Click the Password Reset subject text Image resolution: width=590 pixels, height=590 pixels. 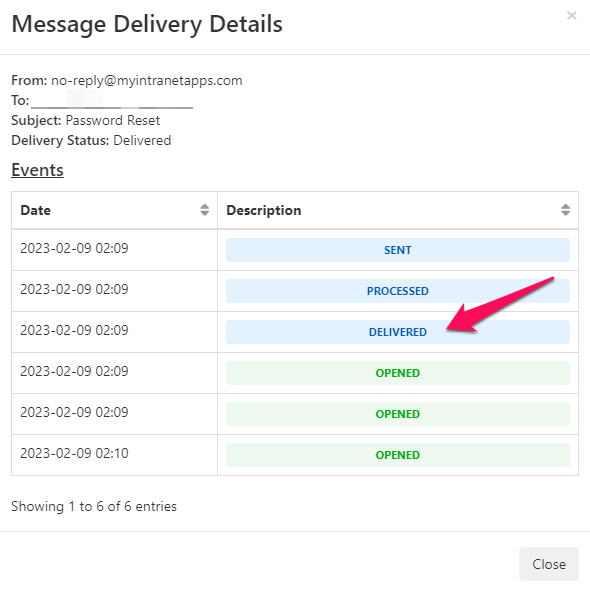113,120
